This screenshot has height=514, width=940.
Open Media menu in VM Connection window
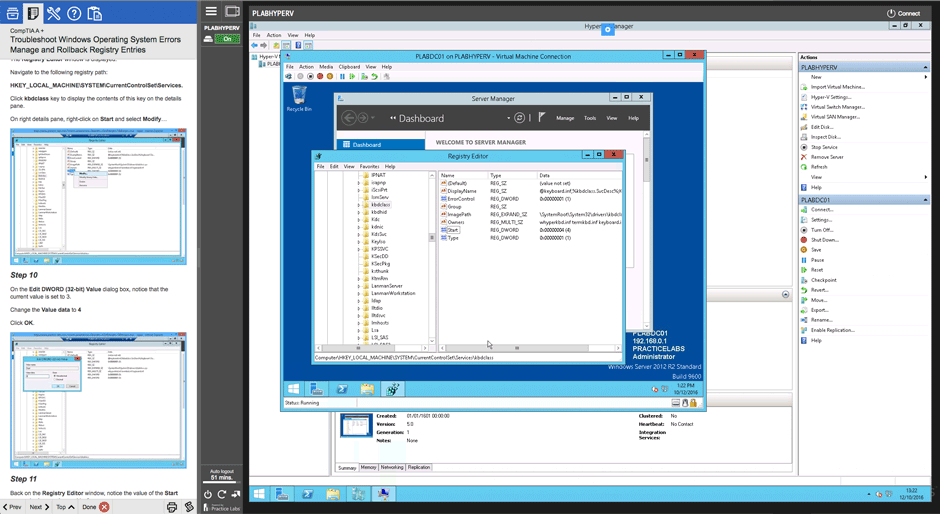326,67
